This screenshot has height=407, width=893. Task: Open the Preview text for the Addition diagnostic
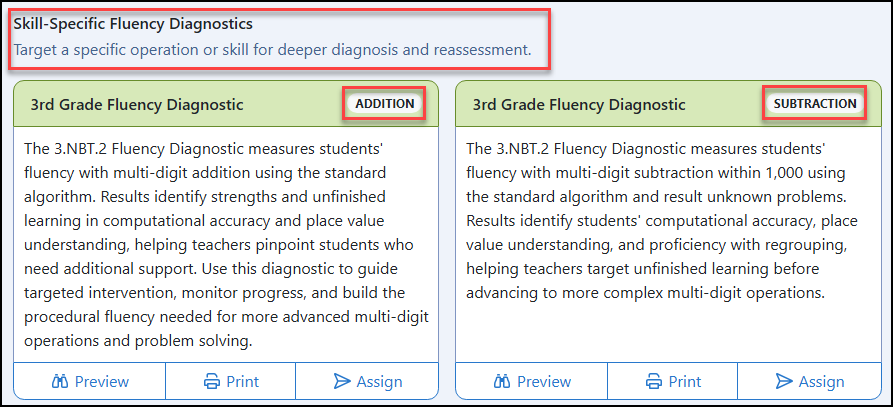point(102,381)
